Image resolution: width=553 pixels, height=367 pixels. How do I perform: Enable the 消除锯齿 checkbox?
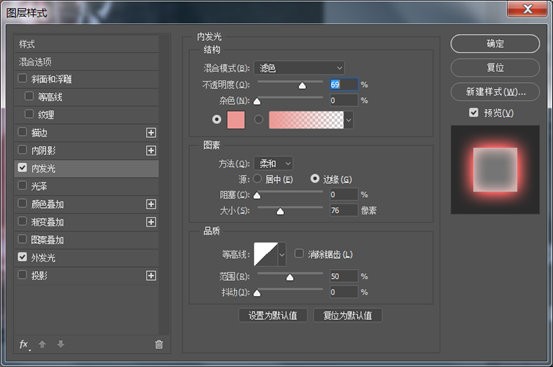pos(299,253)
